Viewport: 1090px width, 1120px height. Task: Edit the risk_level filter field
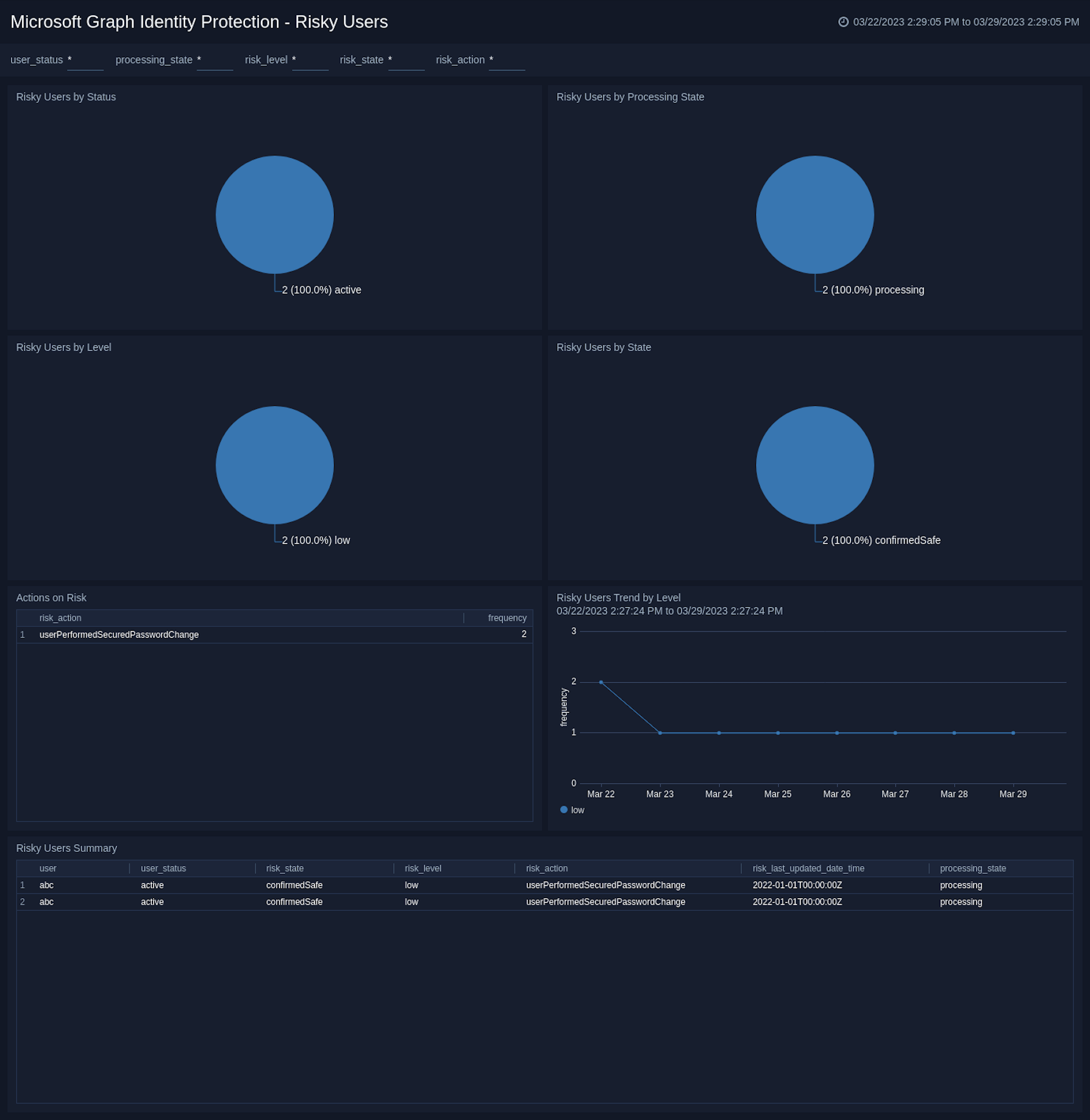(310, 60)
